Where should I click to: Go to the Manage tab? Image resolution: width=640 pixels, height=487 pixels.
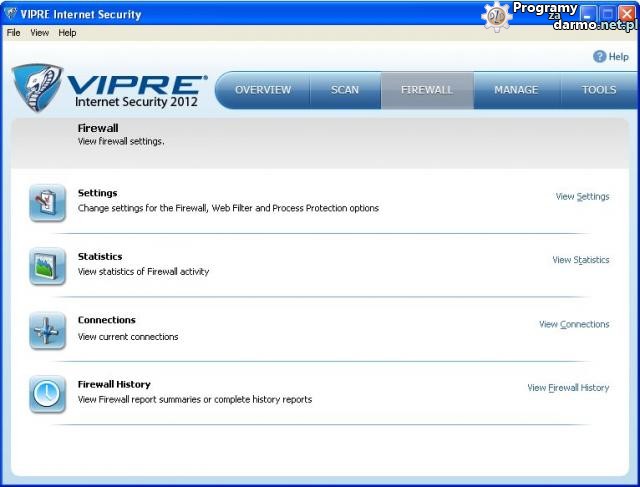click(x=516, y=90)
